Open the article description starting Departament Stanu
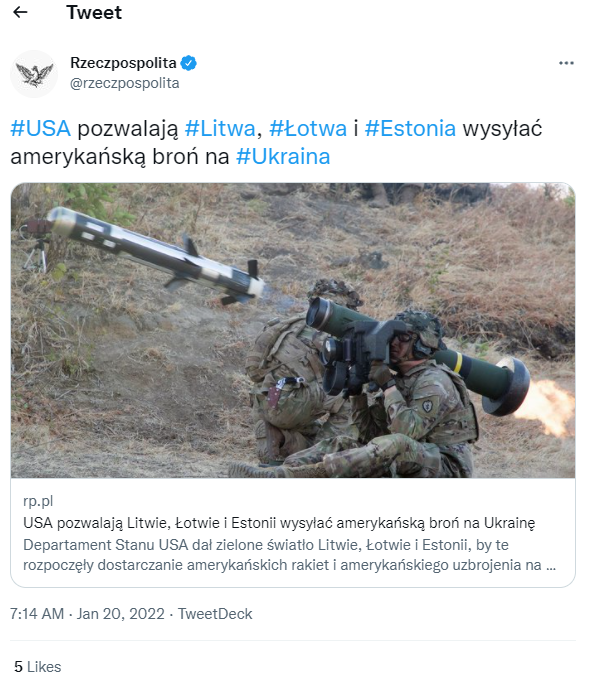Viewport: 589px width, 688px height. pos(290,555)
